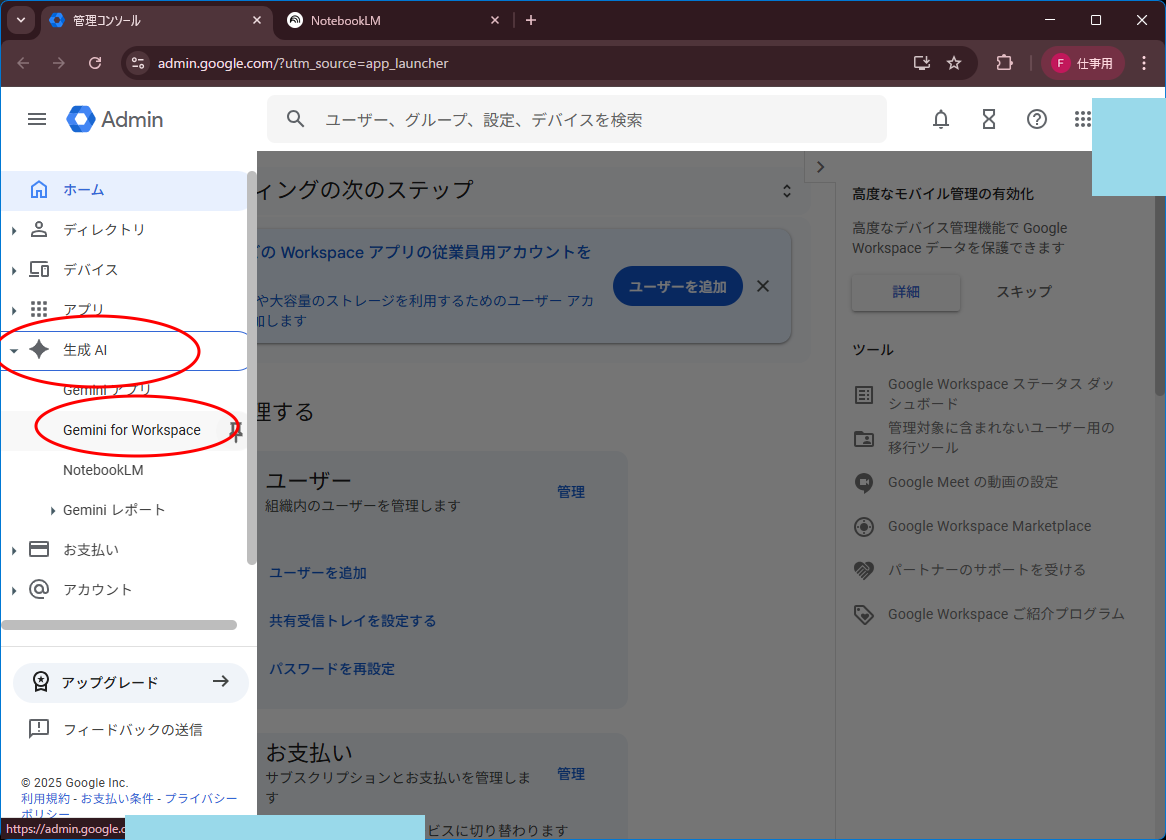Expand the Gemini レポート submenu
Screen dimensions: 1166x840
(x=53, y=510)
